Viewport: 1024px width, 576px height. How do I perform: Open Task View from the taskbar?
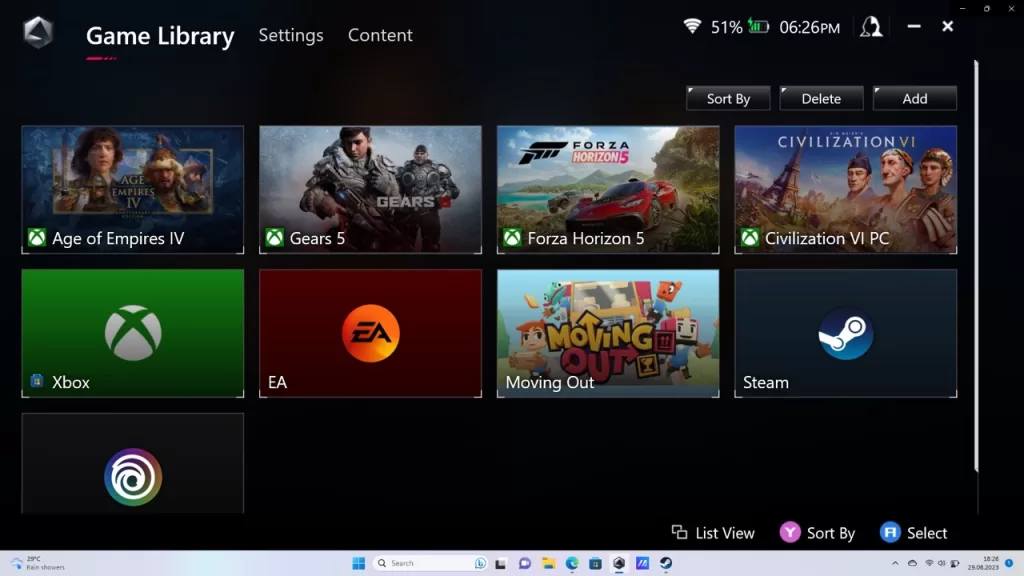(x=501, y=563)
